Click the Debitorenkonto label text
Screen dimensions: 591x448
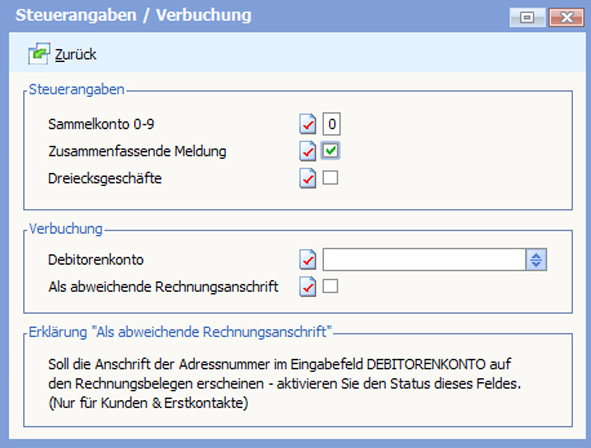(96, 260)
